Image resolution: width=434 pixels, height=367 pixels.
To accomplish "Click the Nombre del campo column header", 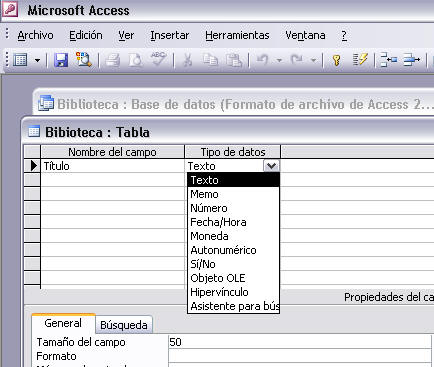I will [x=112, y=152].
